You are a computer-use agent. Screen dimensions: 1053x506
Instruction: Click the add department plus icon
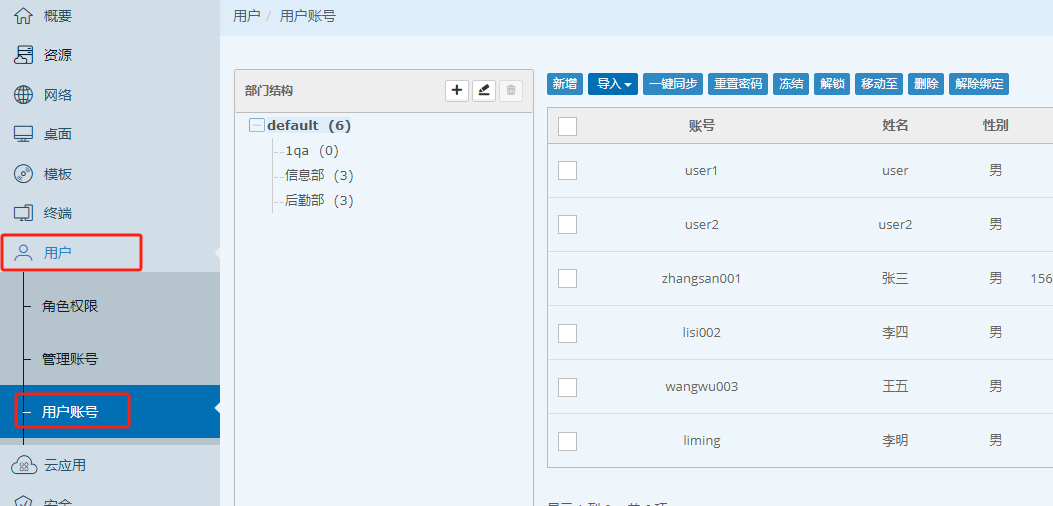click(457, 91)
